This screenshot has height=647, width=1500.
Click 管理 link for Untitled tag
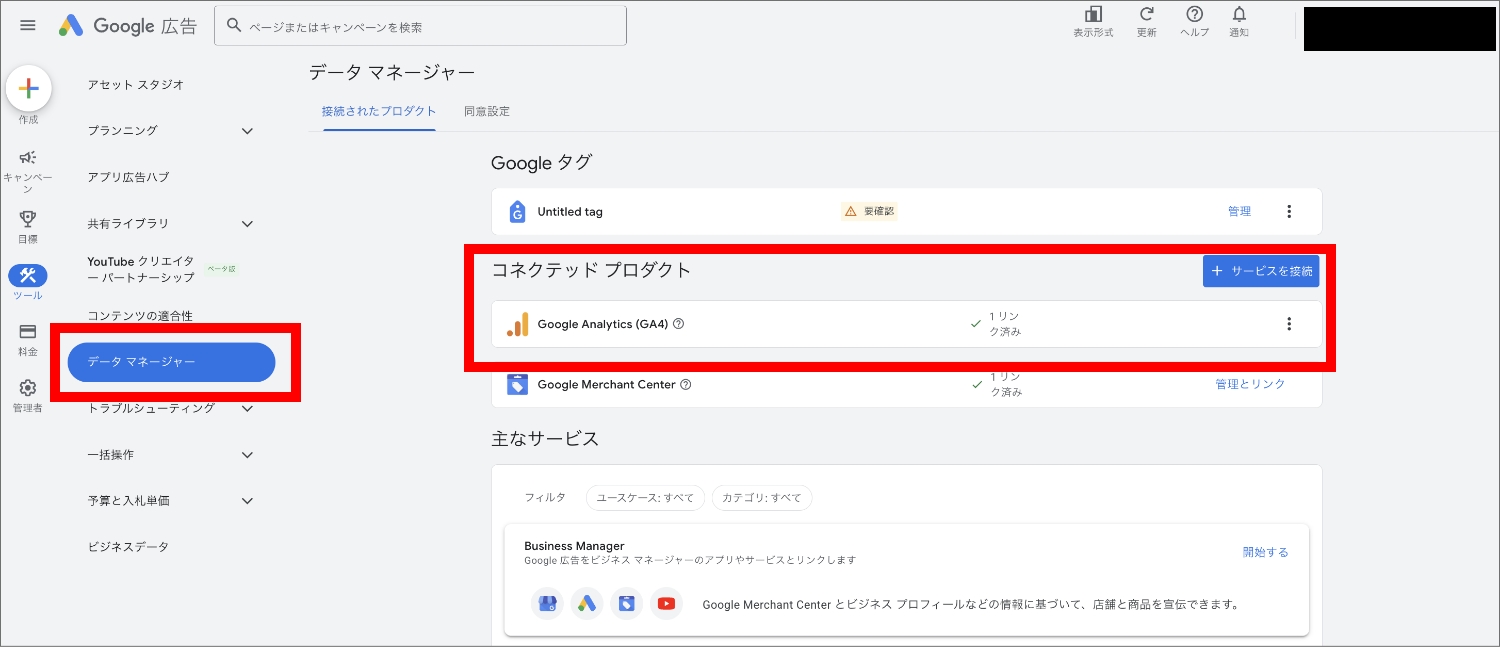pos(1239,211)
